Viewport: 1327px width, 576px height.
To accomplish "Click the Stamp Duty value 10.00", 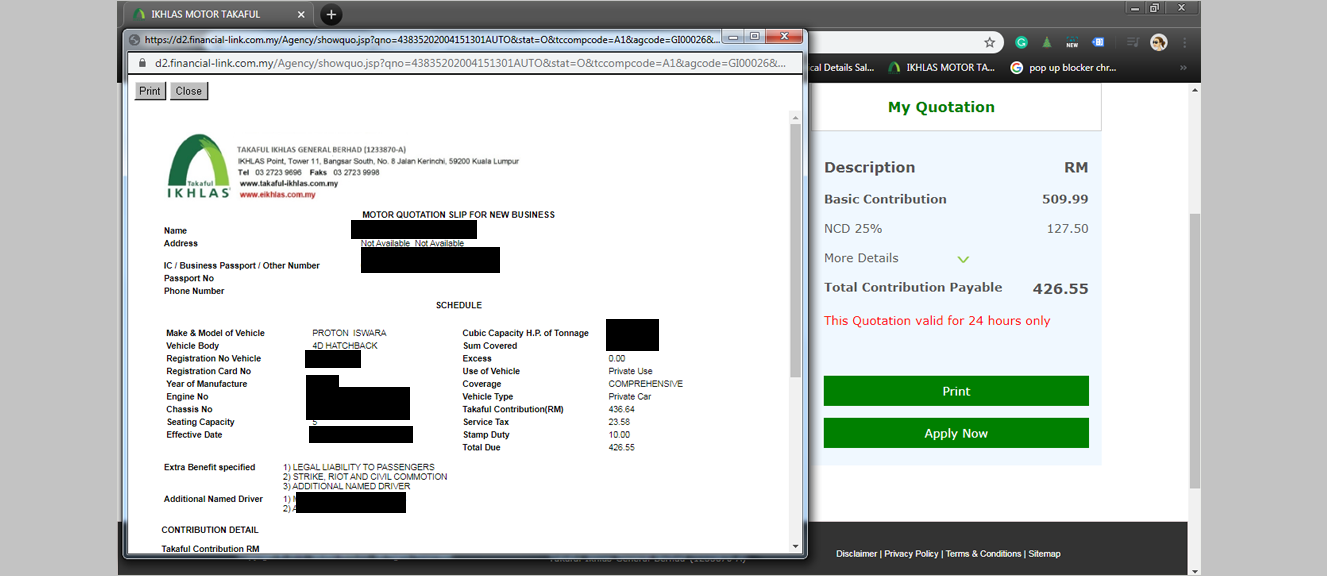I will pos(619,435).
